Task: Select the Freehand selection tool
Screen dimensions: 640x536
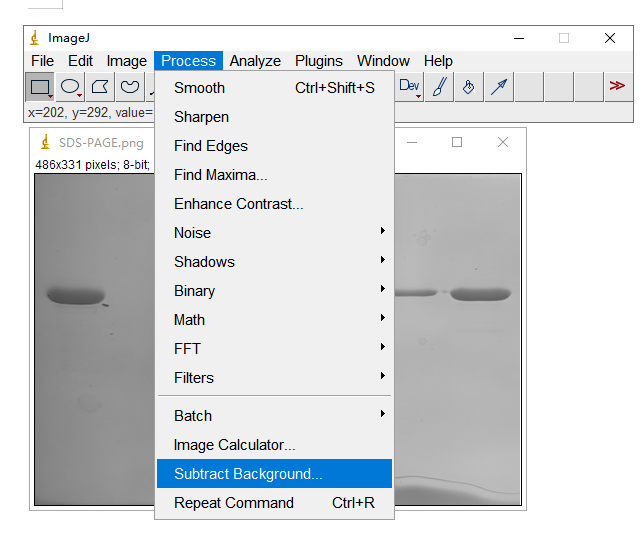Action: point(129,87)
